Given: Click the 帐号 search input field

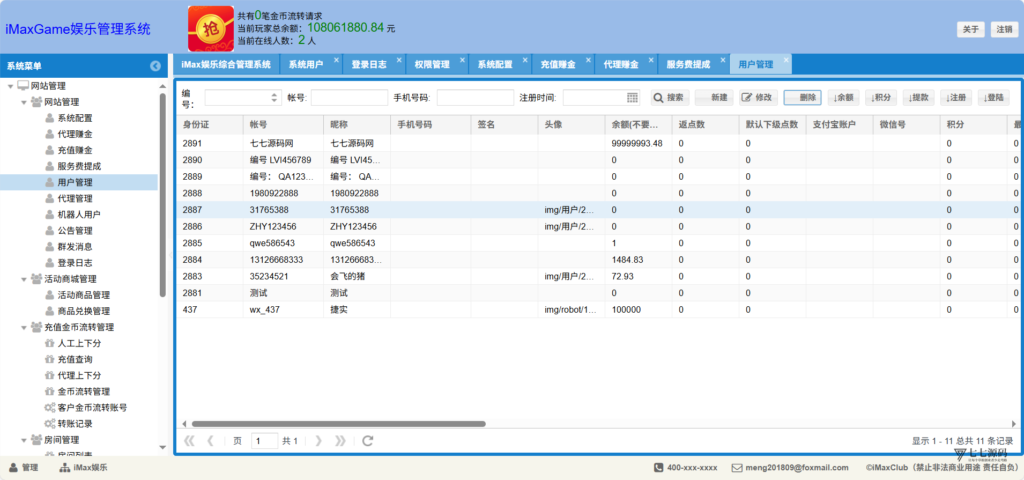Looking at the screenshot, I should click(349, 97).
